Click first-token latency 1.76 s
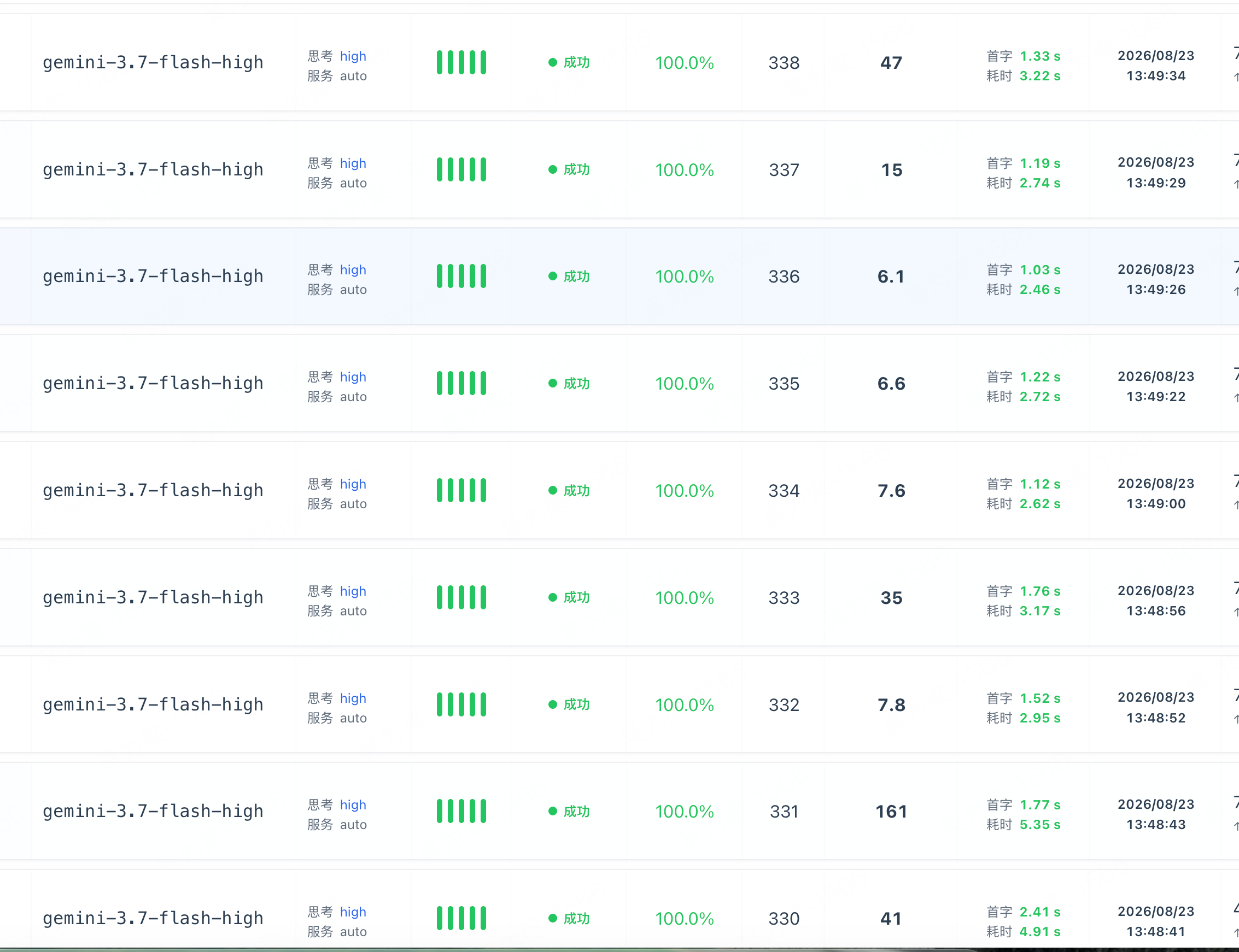Screen dimensions: 1239x952 tap(1040, 591)
